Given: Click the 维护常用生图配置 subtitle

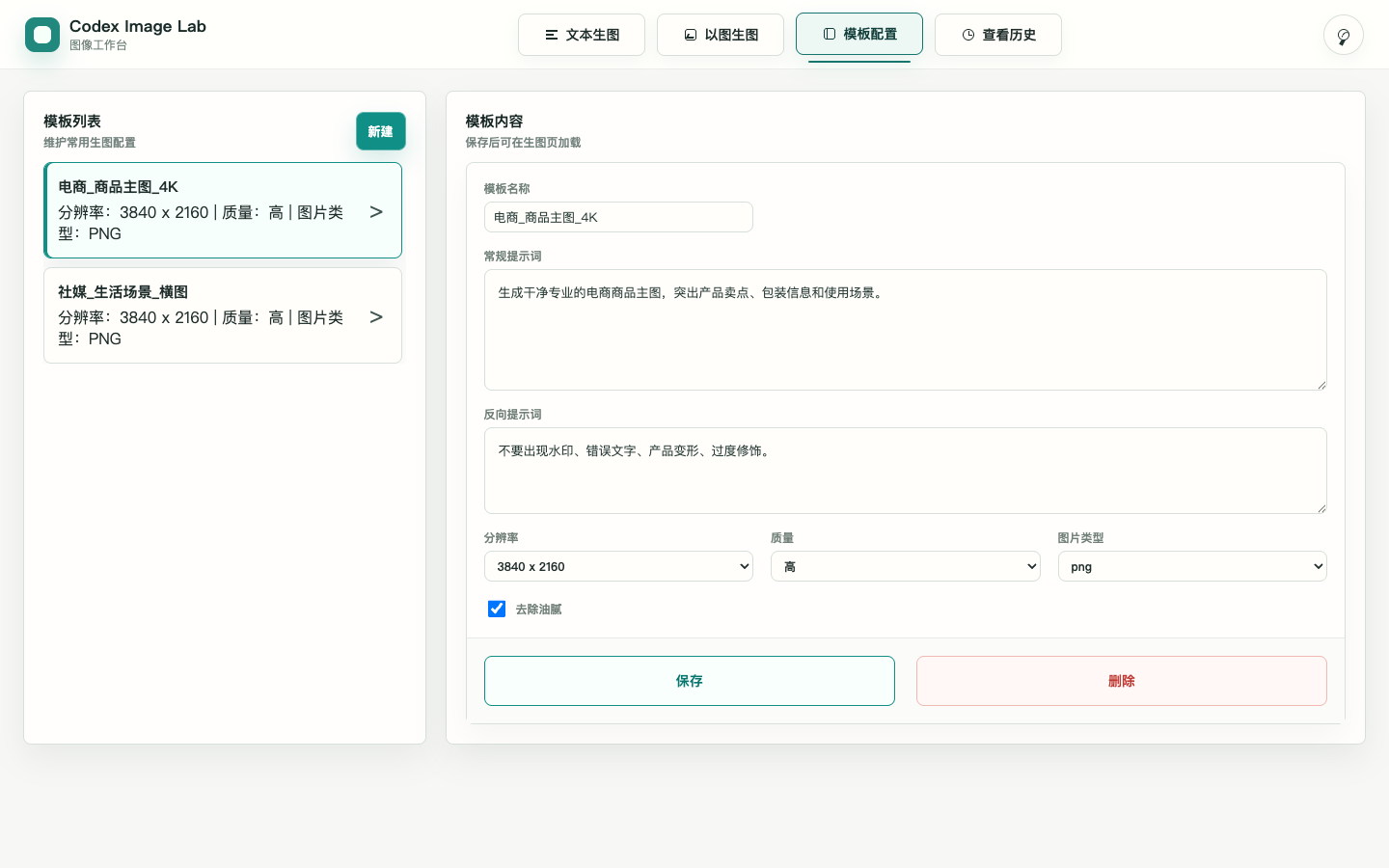Looking at the screenshot, I should tap(90, 143).
